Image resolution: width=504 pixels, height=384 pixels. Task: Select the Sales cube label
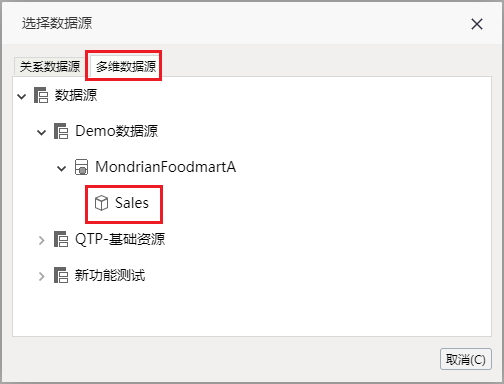(x=132, y=203)
